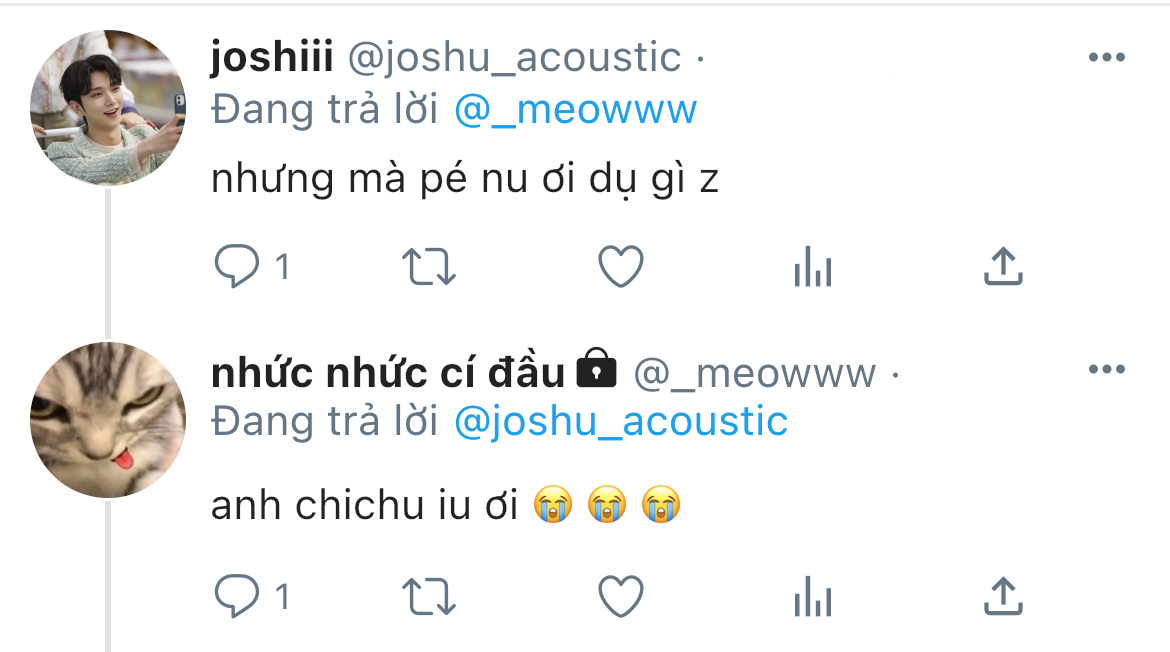This screenshot has height=652, width=1170.
Task: Click the blue @_meowww mention link
Action: [575, 110]
